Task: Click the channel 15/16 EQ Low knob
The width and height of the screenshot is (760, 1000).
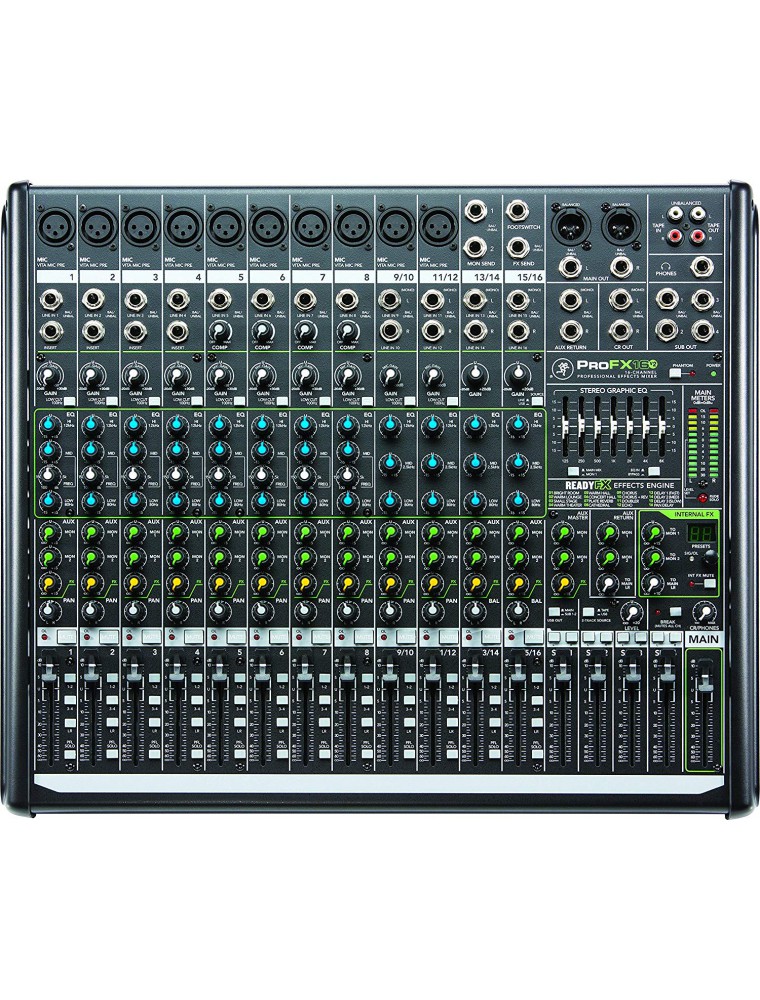Action: tap(516, 499)
